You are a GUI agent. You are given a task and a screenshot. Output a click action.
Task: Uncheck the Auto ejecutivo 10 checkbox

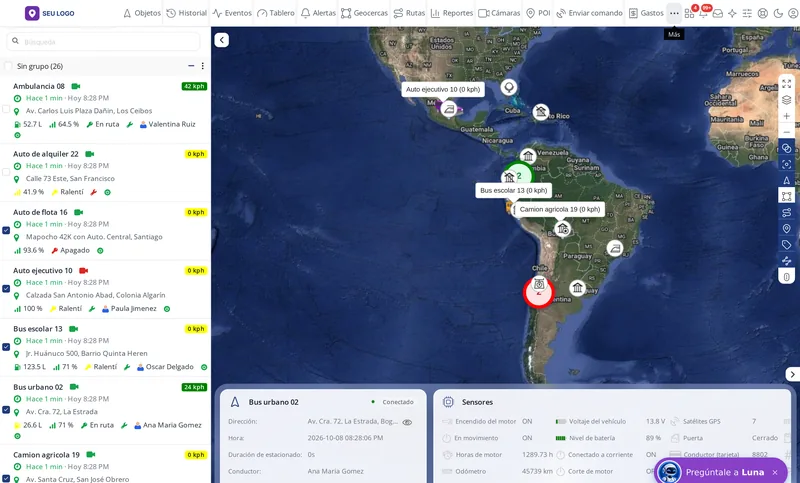tap(6, 289)
